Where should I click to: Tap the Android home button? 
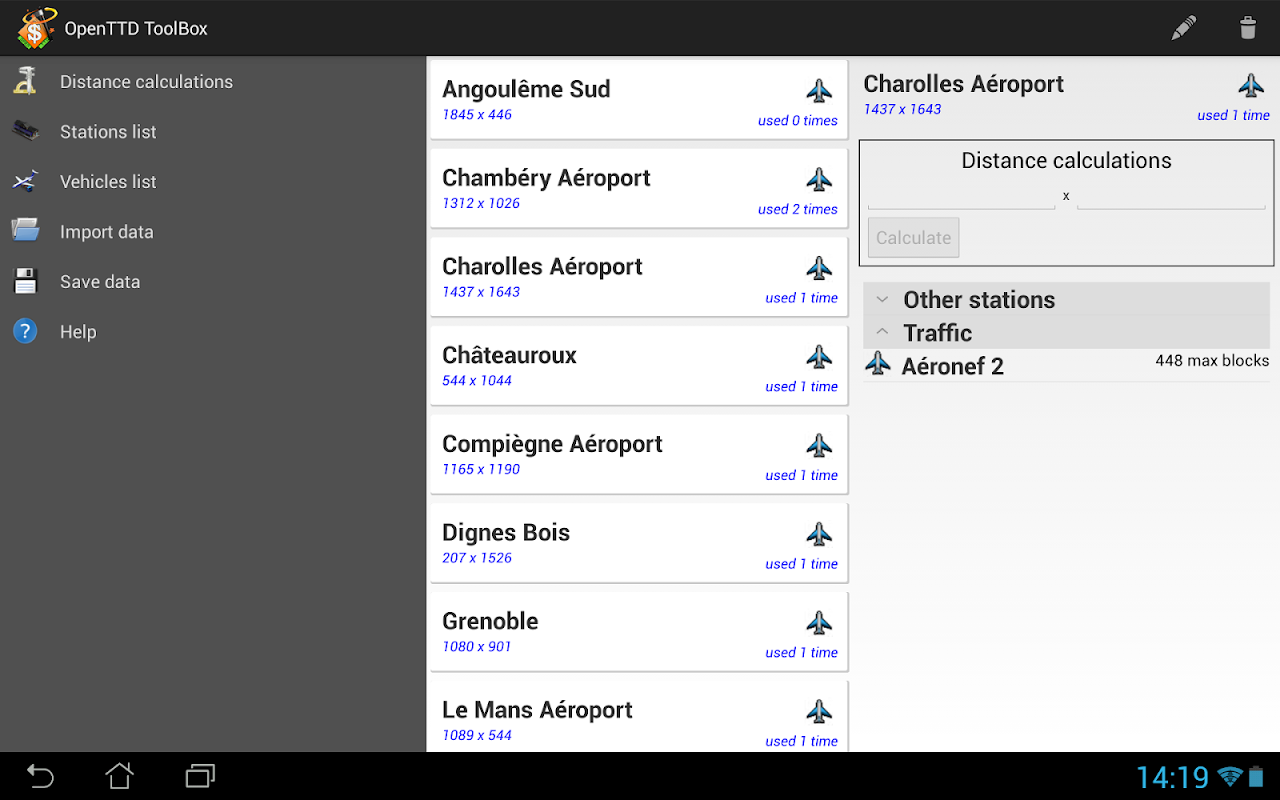click(x=120, y=776)
